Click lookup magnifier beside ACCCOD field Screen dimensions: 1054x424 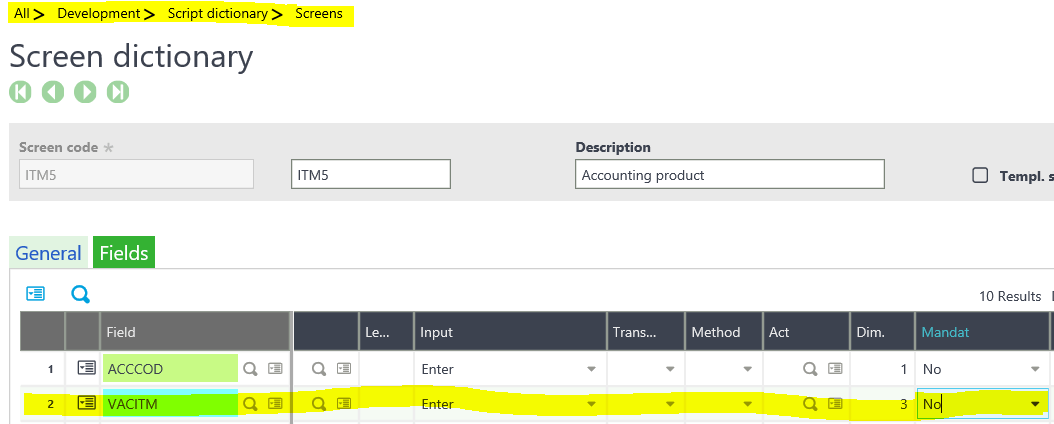tap(251, 369)
